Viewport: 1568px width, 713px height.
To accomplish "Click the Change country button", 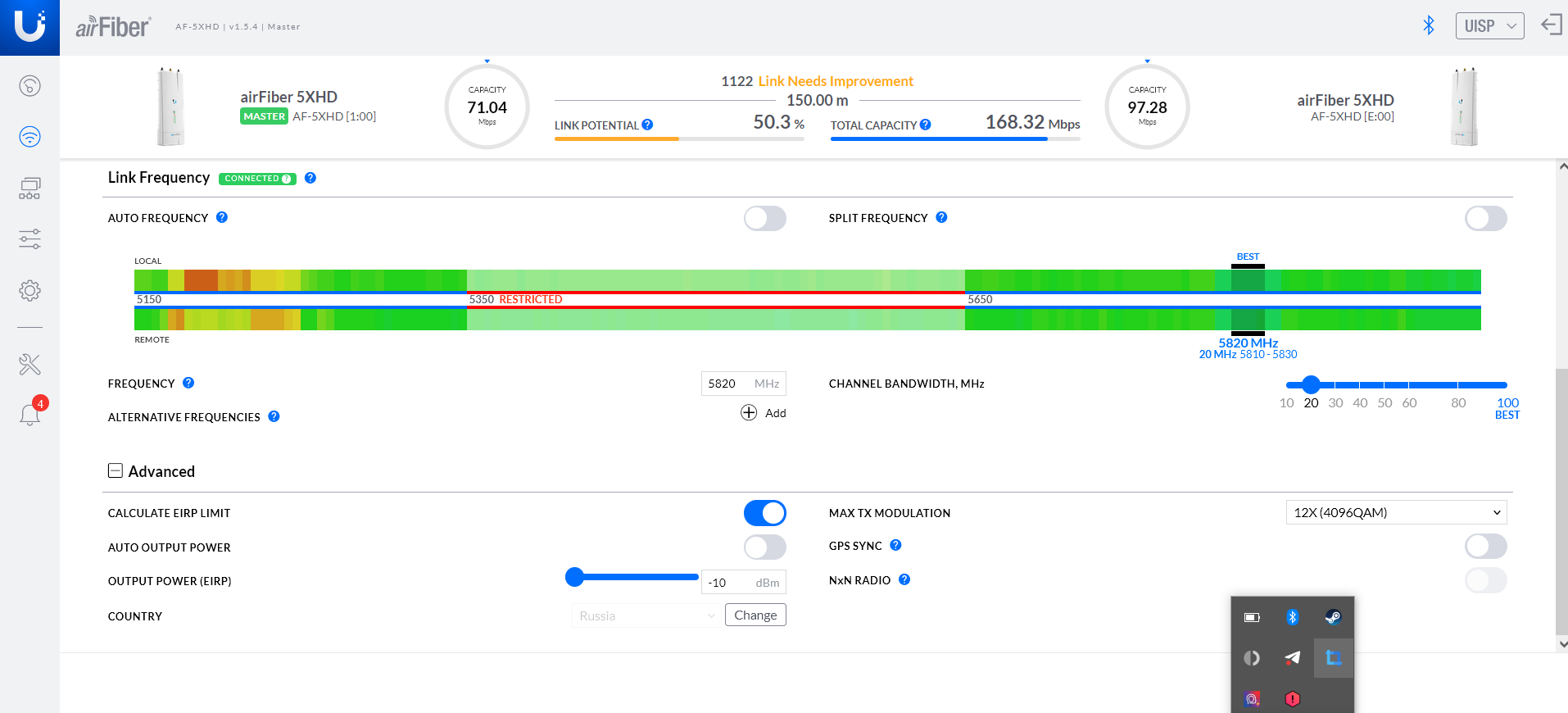I will [755, 615].
